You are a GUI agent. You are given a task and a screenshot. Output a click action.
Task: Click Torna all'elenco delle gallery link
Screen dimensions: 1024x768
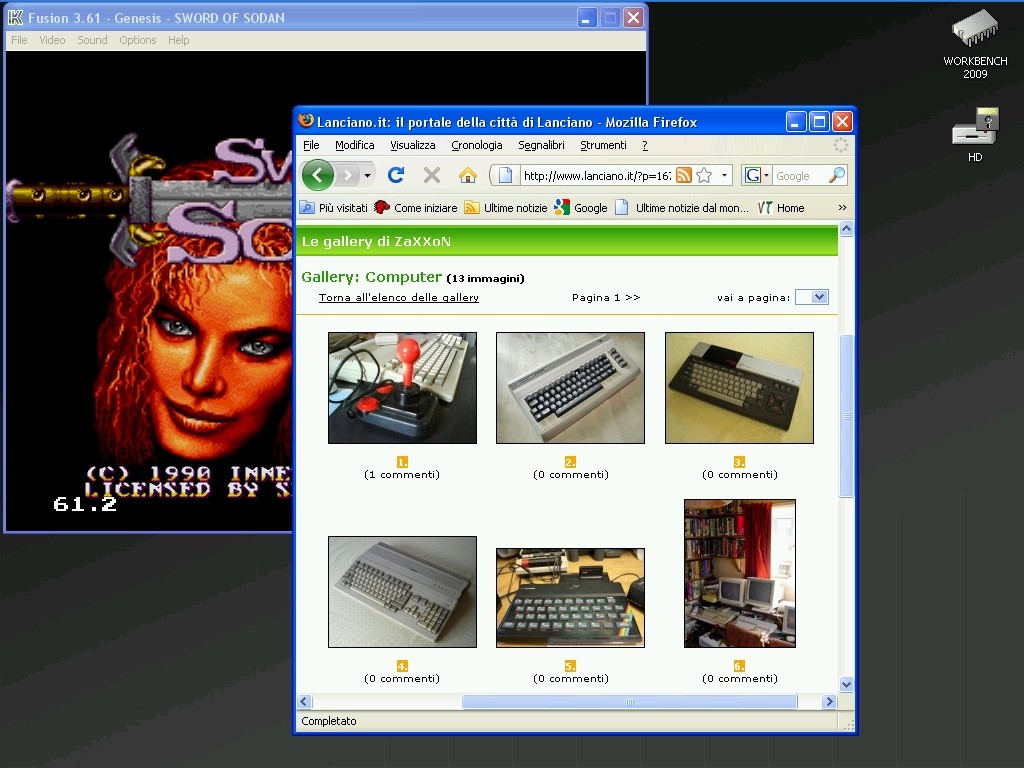pyautogui.click(x=398, y=297)
